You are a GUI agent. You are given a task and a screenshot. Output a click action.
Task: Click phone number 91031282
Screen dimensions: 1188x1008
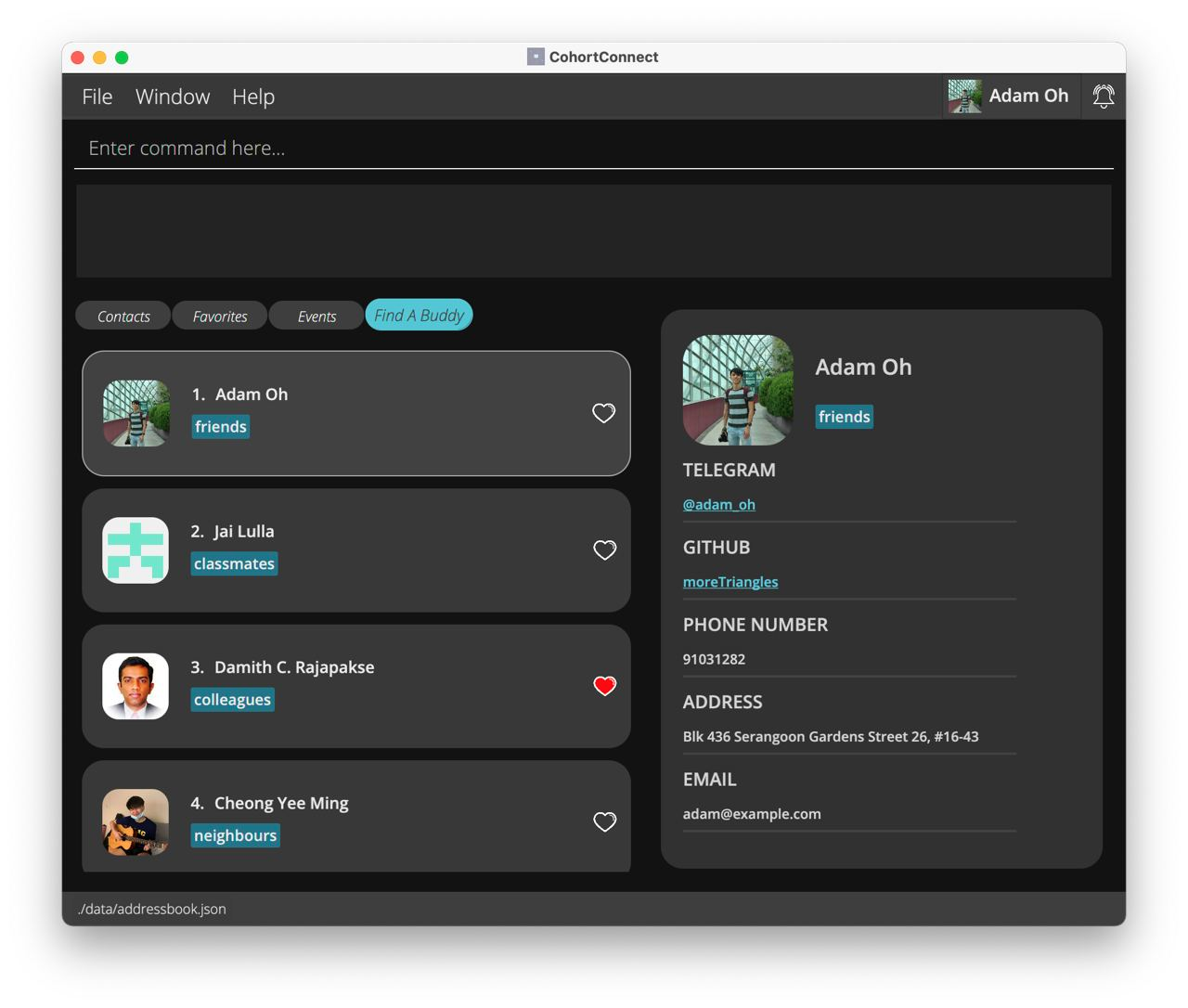[714, 659]
